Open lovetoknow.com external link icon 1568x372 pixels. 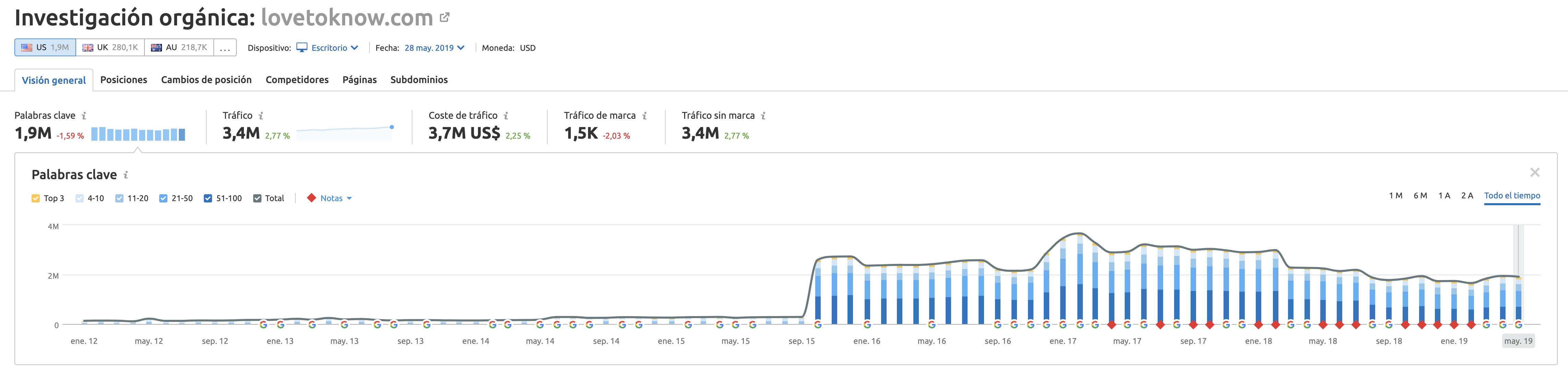[445, 18]
